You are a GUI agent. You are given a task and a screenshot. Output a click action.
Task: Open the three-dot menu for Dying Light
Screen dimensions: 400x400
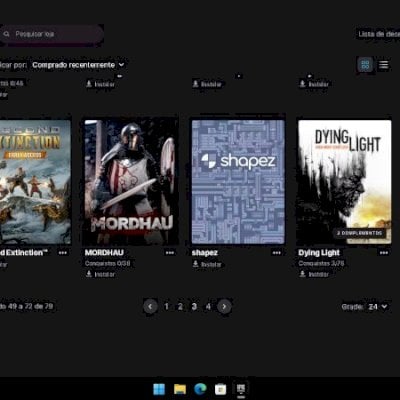pyautogui.click(x=384, y=253)
